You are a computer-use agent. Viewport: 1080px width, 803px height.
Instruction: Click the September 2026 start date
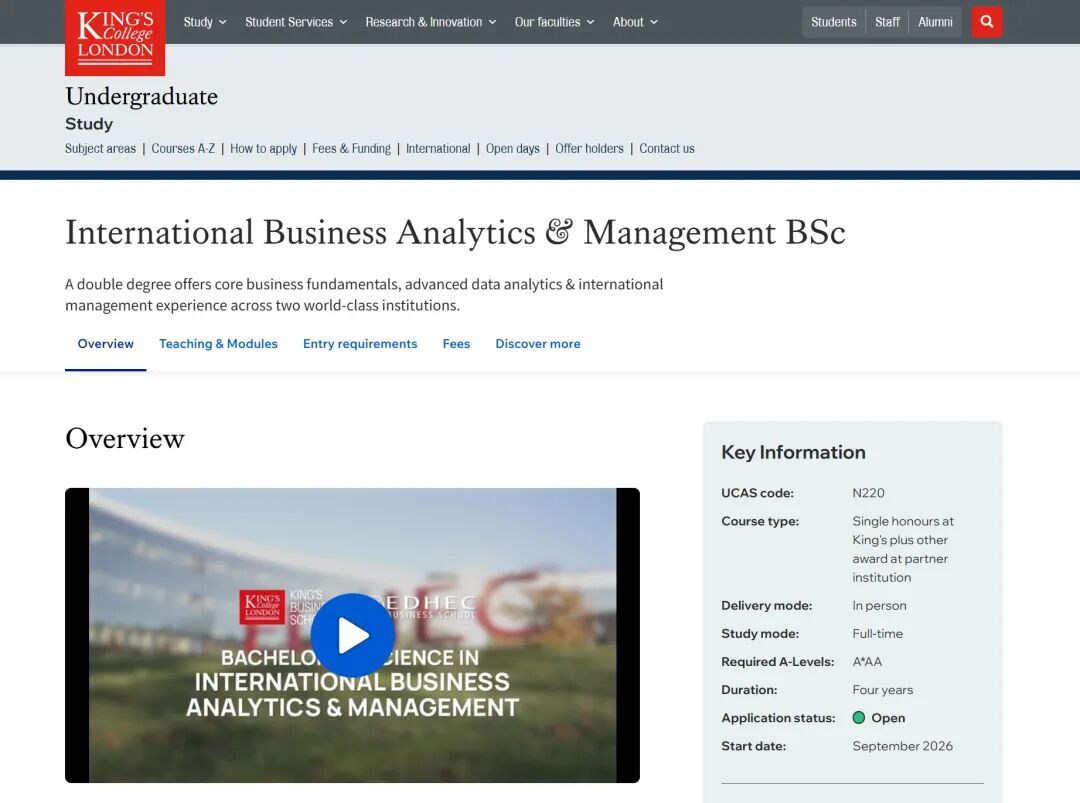pos(902,746)
